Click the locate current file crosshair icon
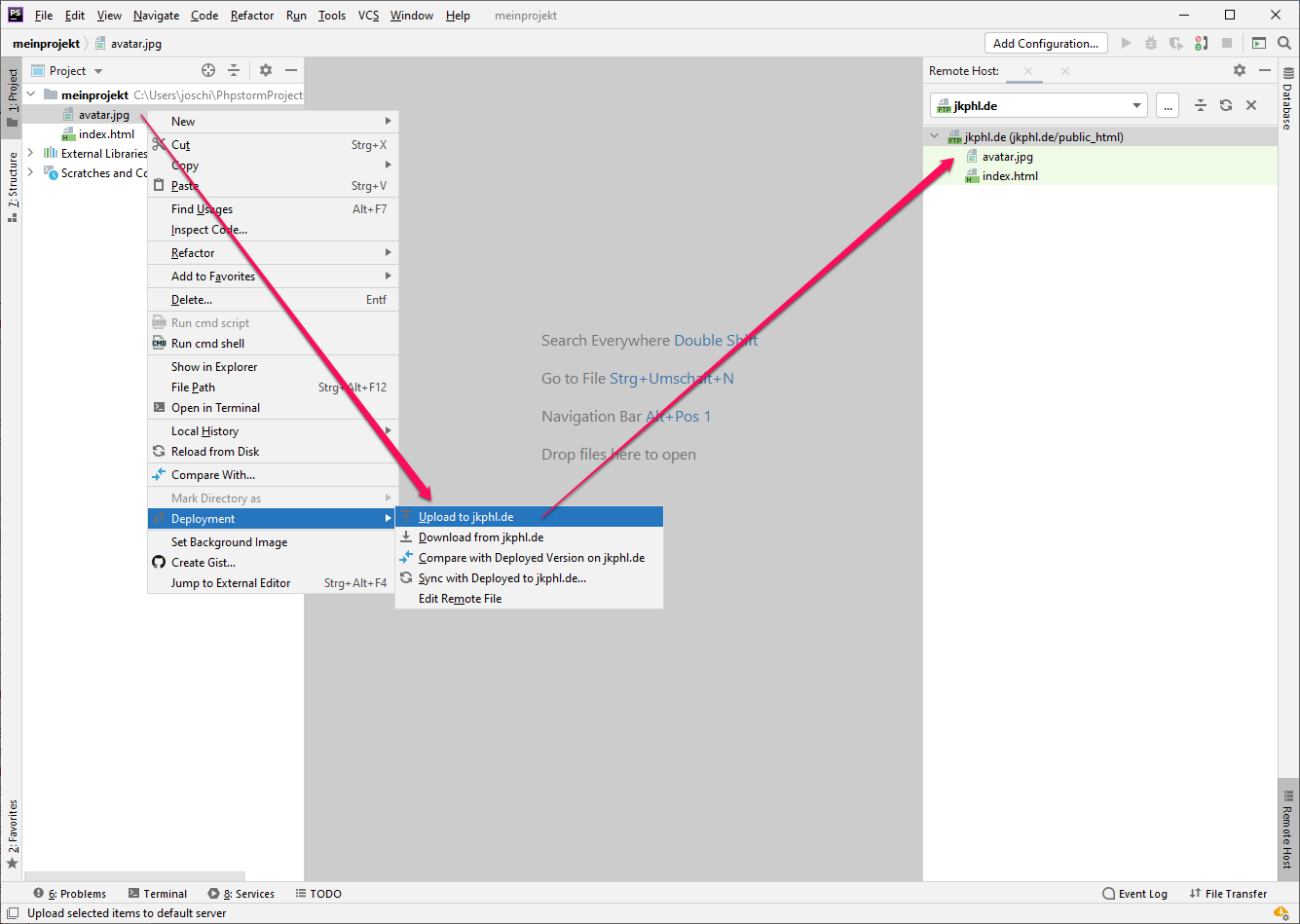1300x924 pixels. pos(207,70)
